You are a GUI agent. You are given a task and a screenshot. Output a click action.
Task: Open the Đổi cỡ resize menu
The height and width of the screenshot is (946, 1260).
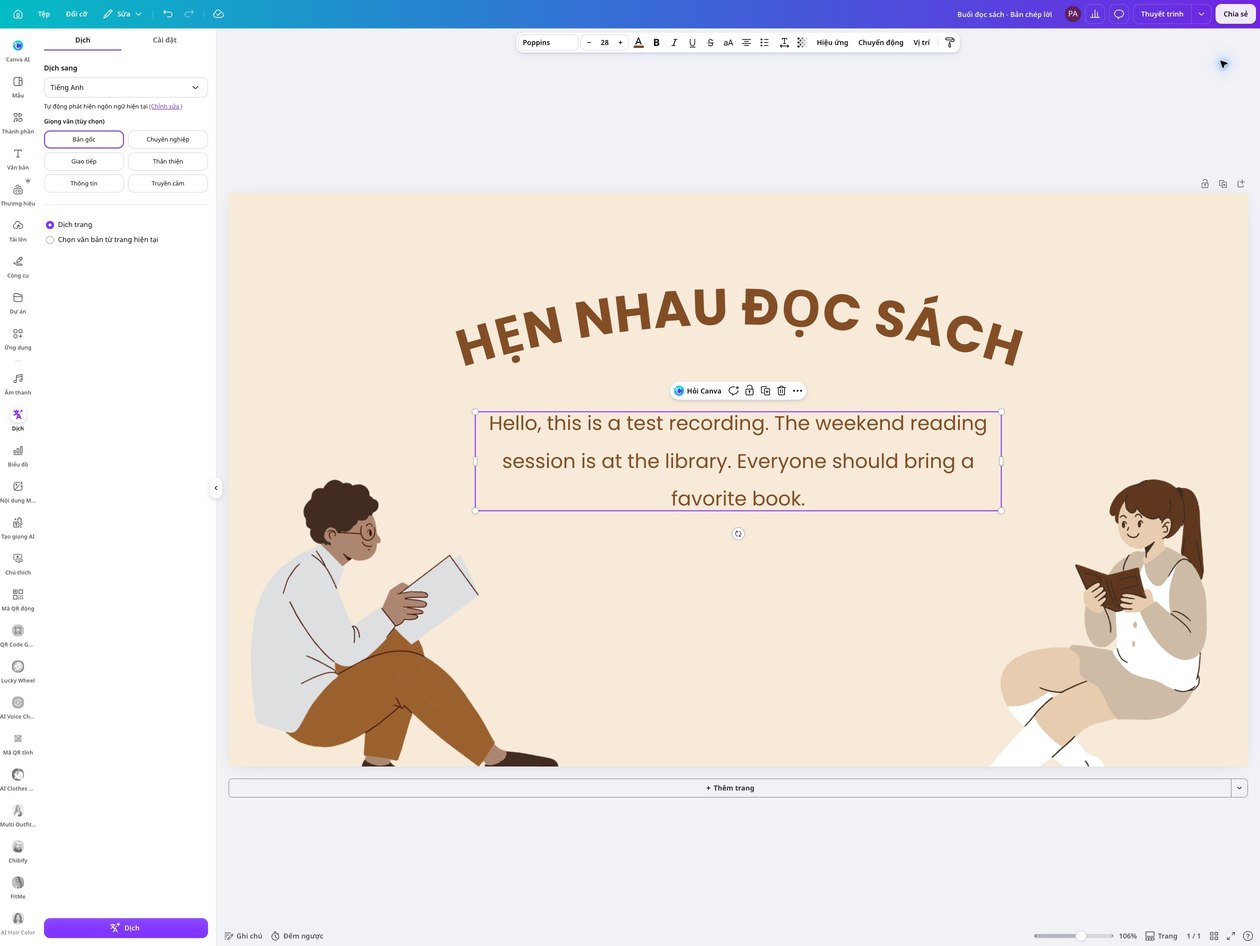pos(76,14)
